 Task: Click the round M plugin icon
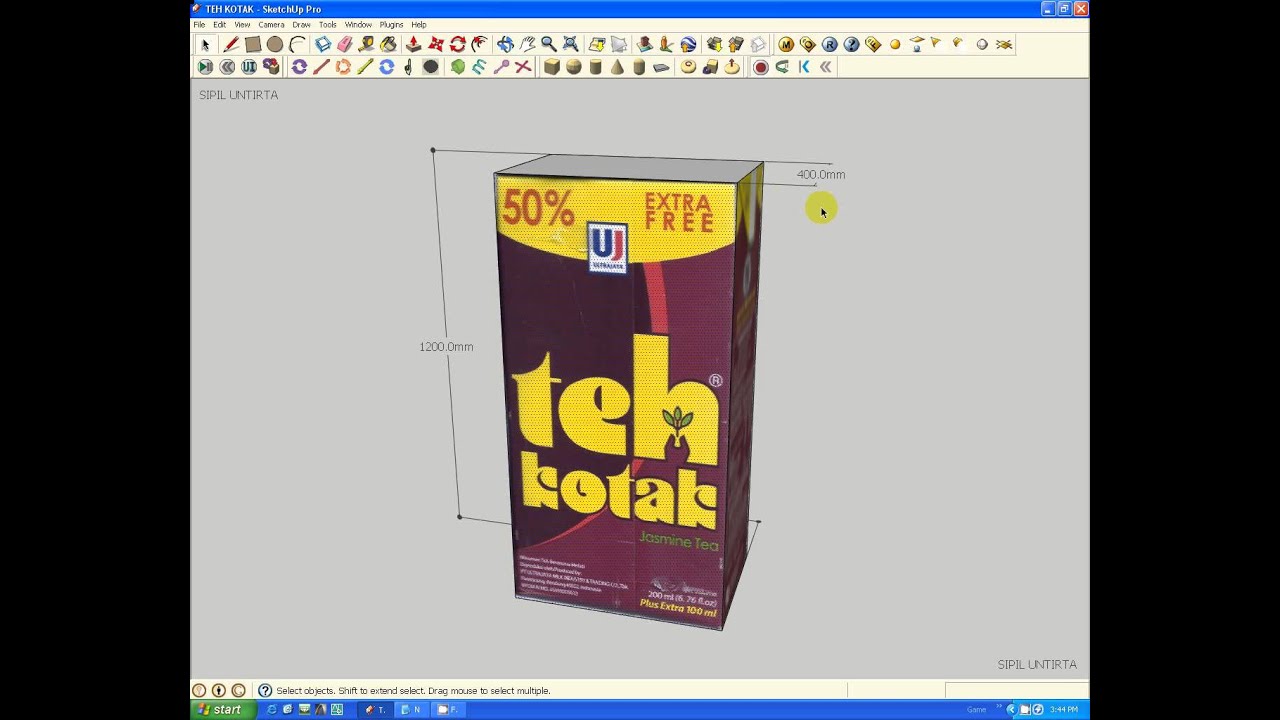786,44
